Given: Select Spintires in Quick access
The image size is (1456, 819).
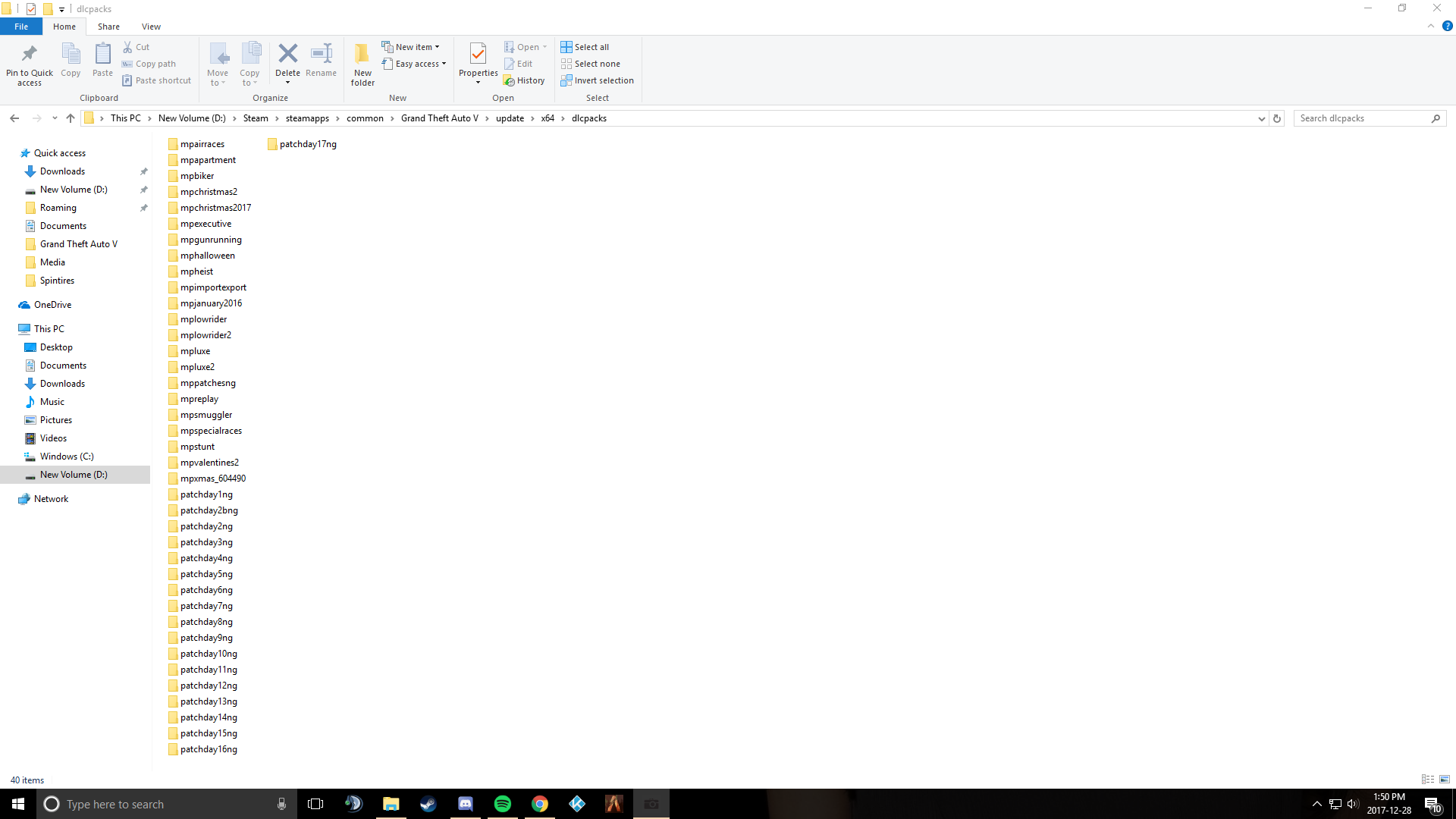Looking at the screenshot, I should coord(57,281).
